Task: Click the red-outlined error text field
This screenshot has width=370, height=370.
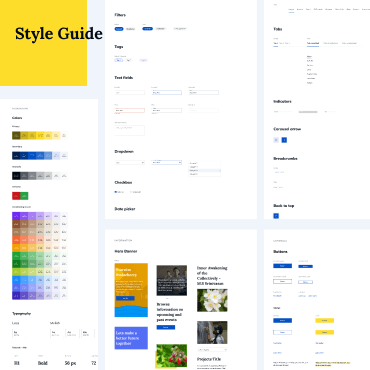Action: (x=130, y=110)
